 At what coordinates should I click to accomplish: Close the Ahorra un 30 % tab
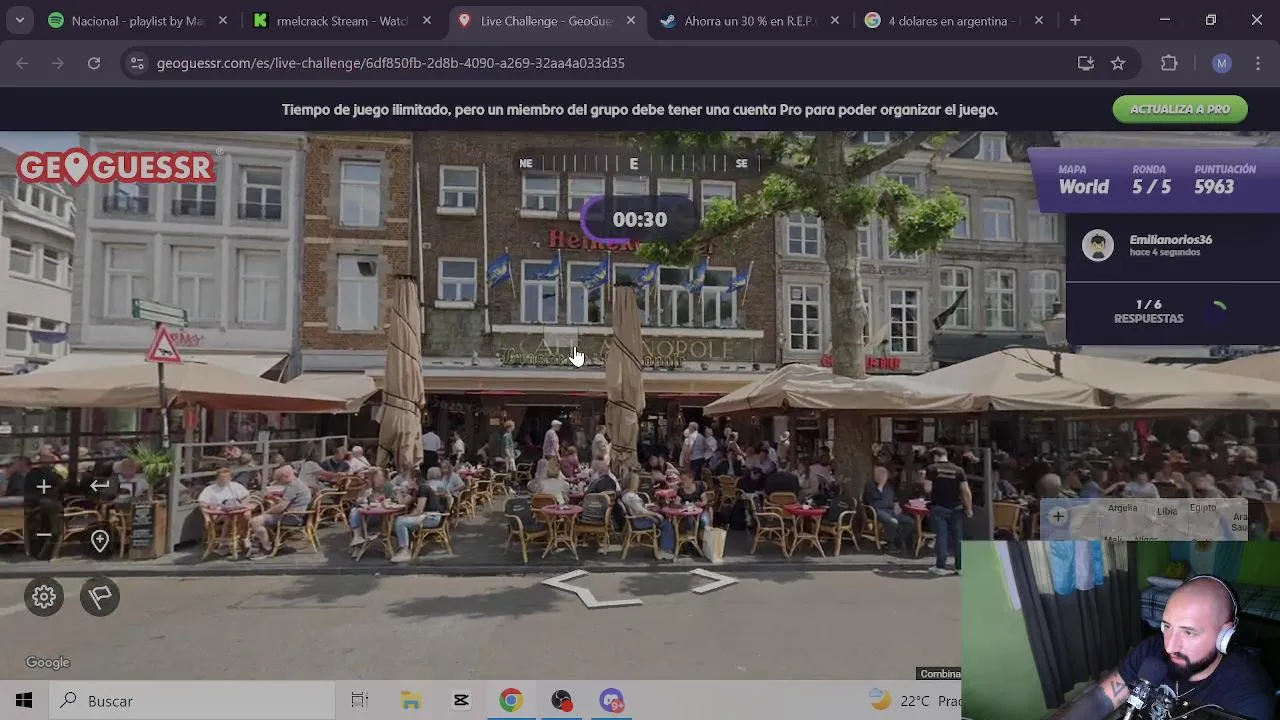point(834,20)
